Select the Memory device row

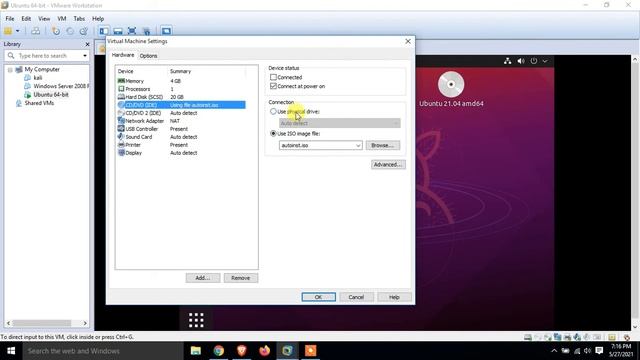point(181,81)
